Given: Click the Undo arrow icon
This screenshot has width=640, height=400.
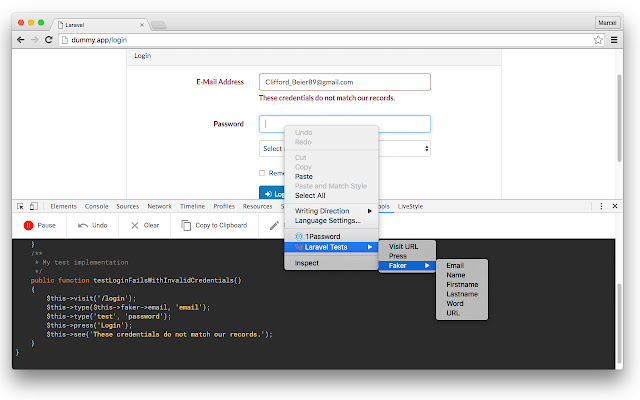Looking at the screenshot, I should 83,225.
